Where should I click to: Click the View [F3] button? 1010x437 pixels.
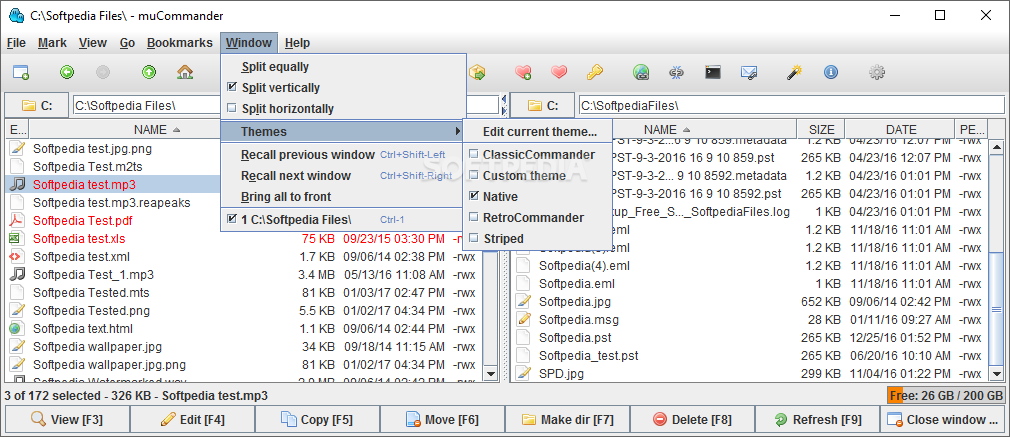(67, 420)
